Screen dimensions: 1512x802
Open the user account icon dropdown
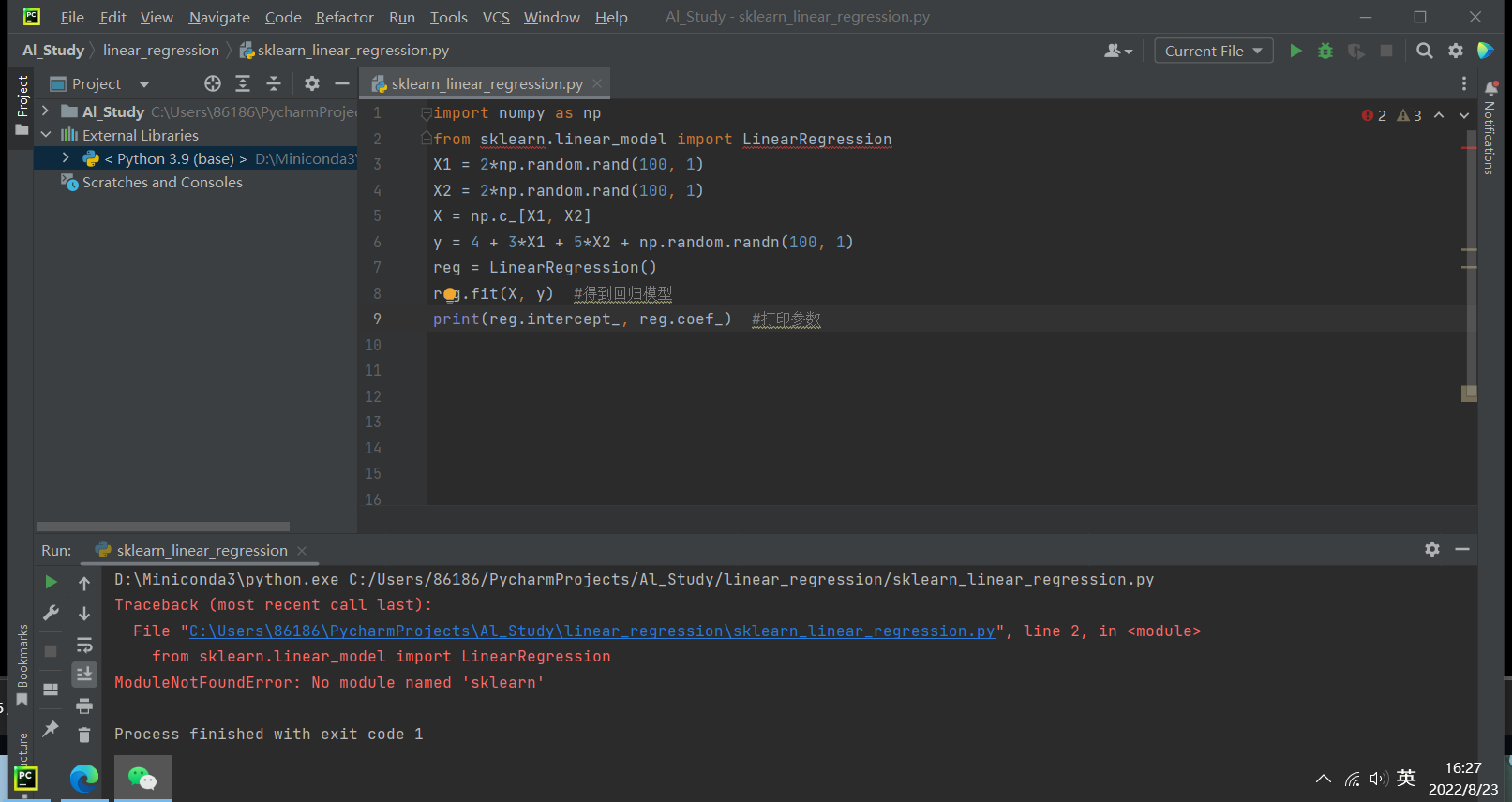[x=1118, y=51]
